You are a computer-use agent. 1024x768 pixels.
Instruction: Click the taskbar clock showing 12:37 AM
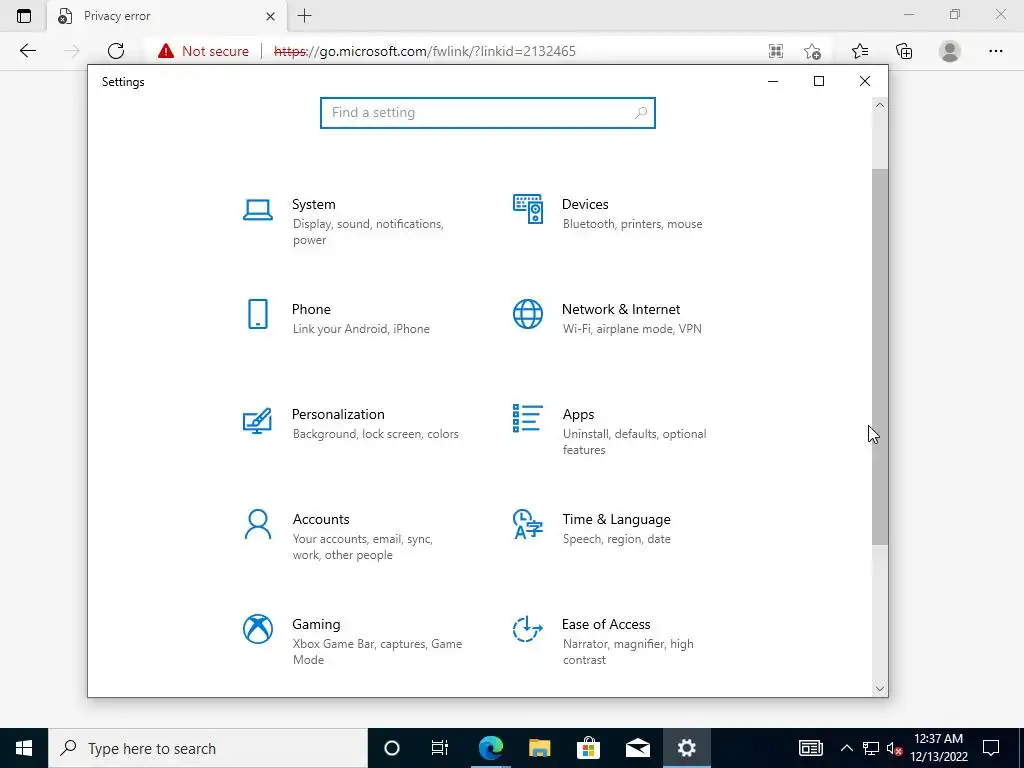938,748
